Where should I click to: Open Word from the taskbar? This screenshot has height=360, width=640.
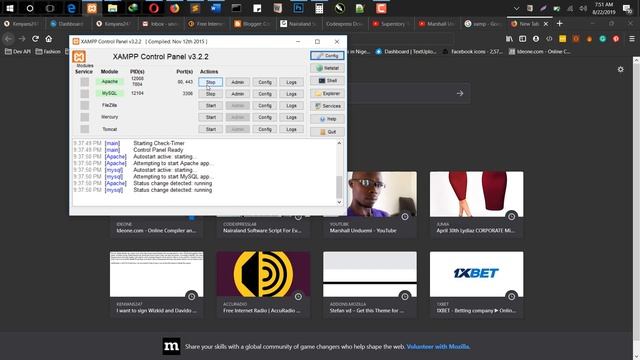click(216, 8)
